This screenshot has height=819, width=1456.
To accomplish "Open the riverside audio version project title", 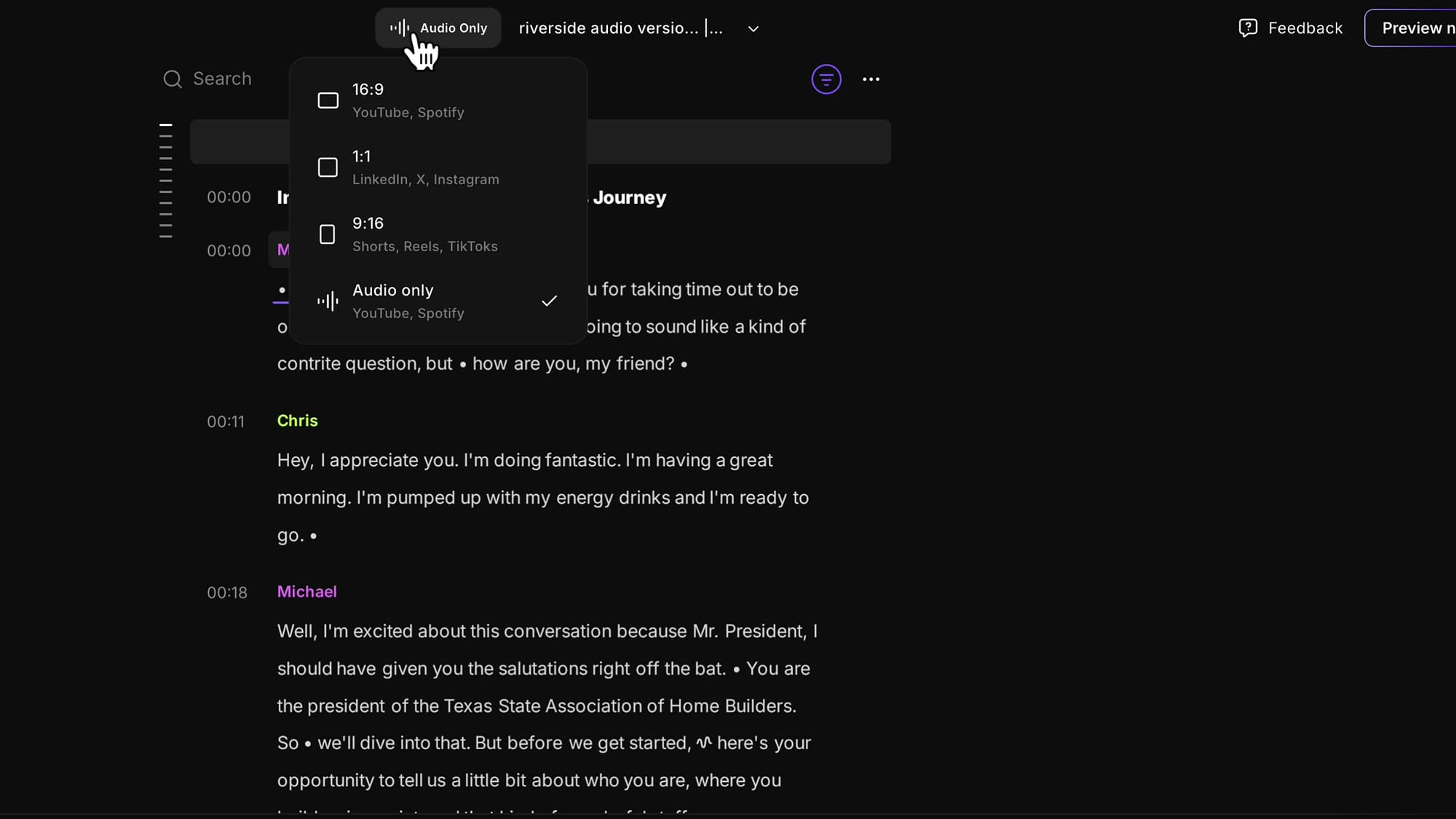I will pyautogui.click(x=620, y=28).
